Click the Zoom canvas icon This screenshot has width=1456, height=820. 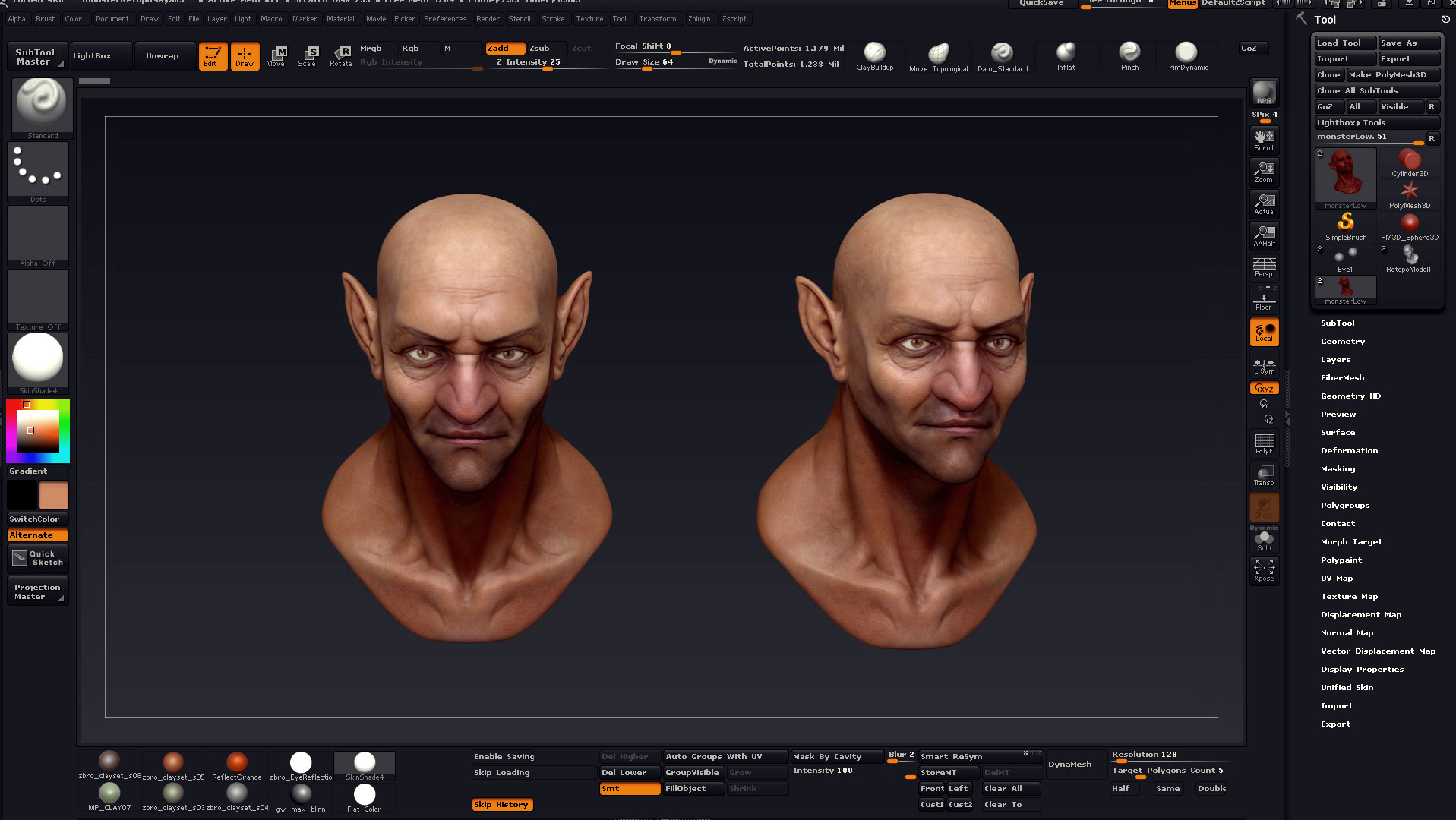pyautogui.click(x=1264, y=172)
